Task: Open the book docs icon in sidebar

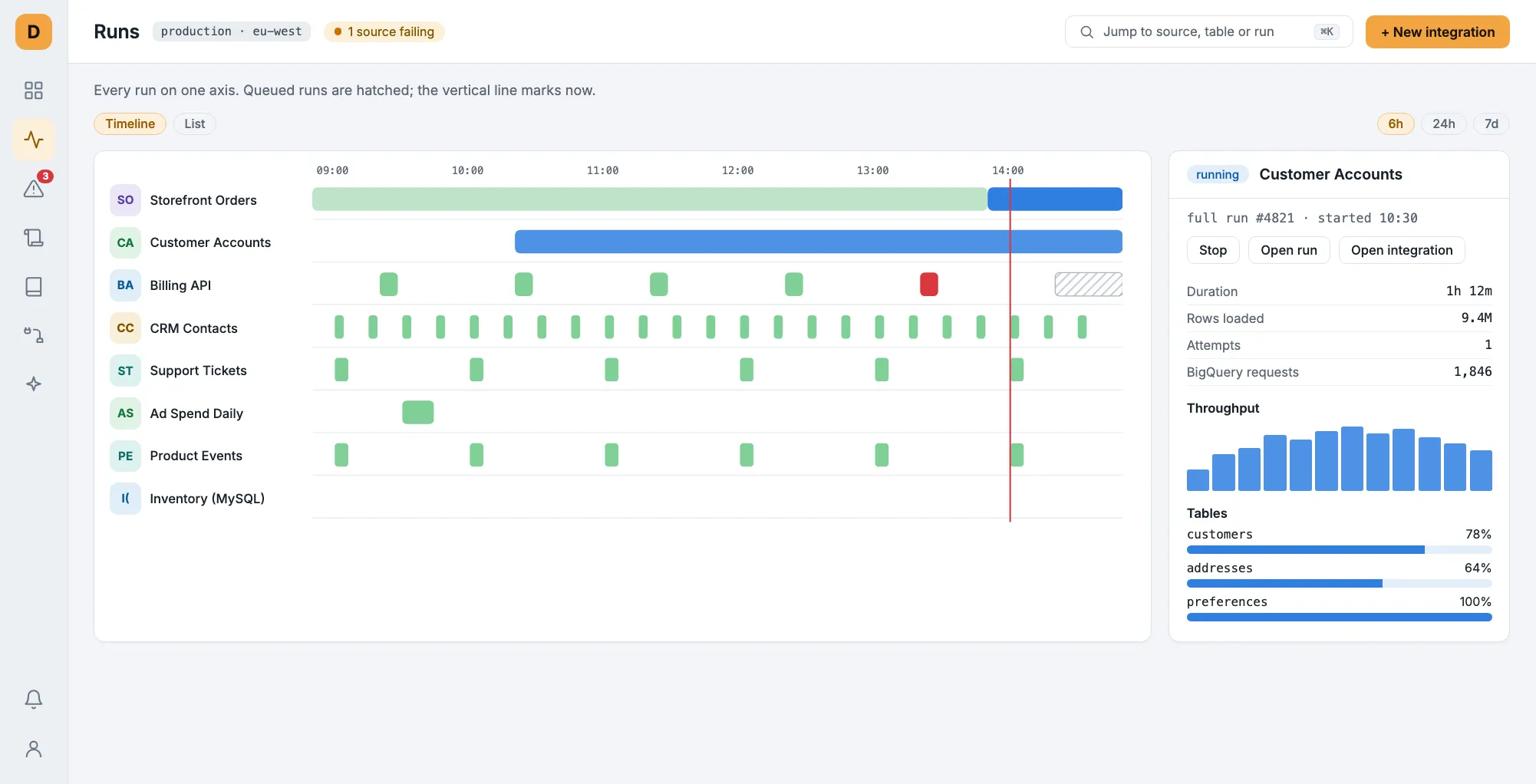Action: coord(34,287)
